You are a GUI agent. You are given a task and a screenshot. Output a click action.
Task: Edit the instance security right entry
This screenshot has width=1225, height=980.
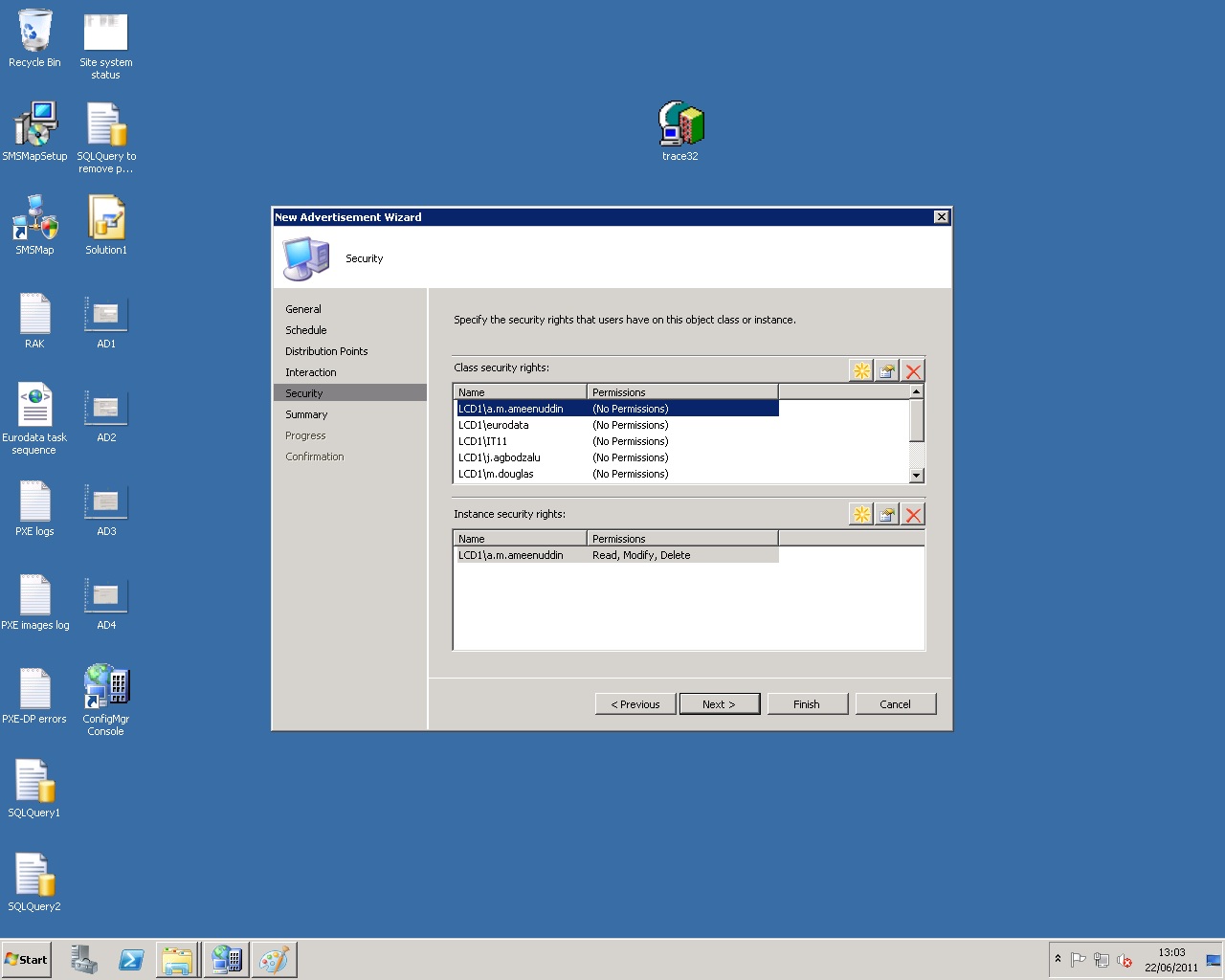point(886,514)
